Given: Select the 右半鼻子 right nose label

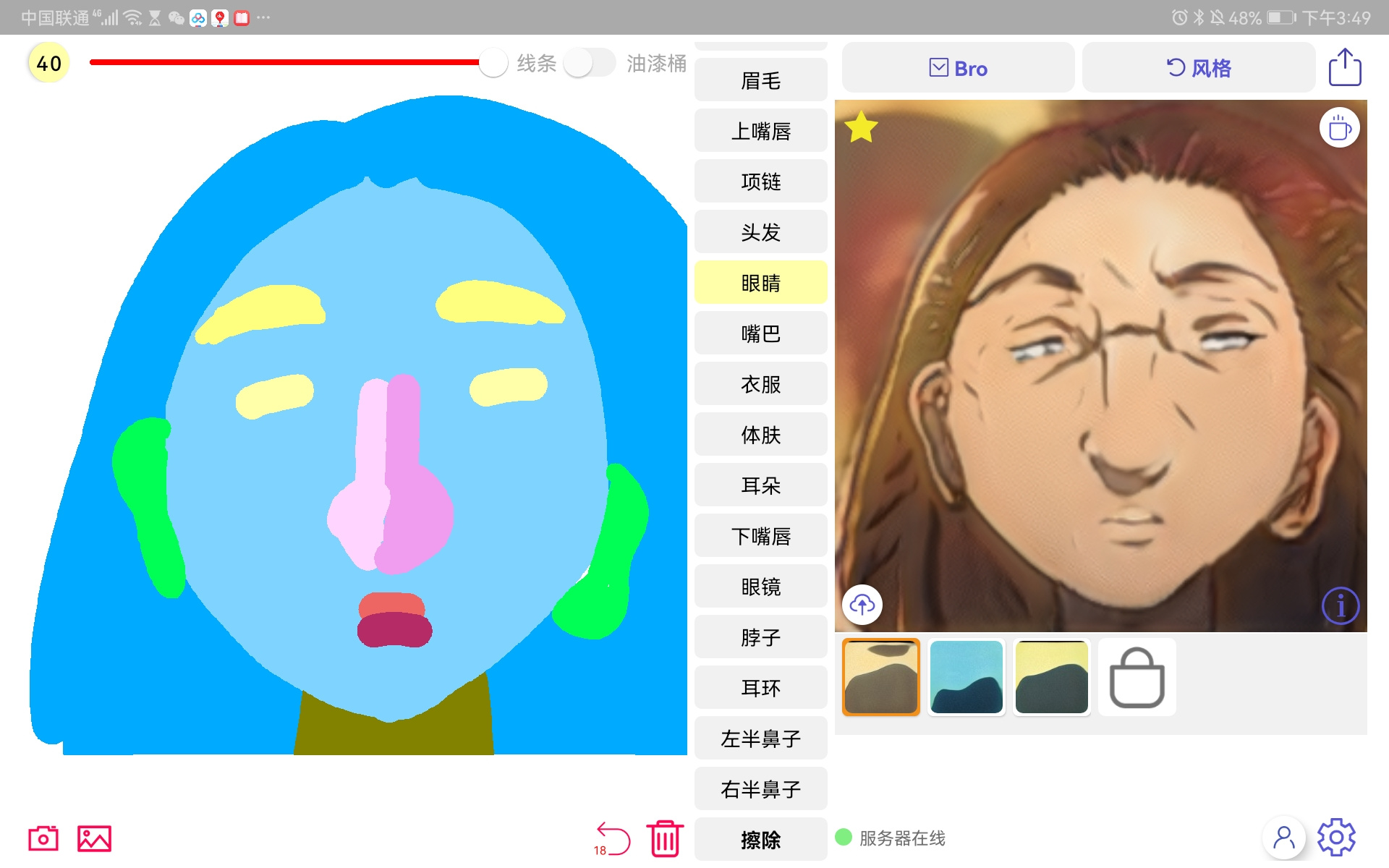Looking at the screenshot, I should tap(761, 789).
